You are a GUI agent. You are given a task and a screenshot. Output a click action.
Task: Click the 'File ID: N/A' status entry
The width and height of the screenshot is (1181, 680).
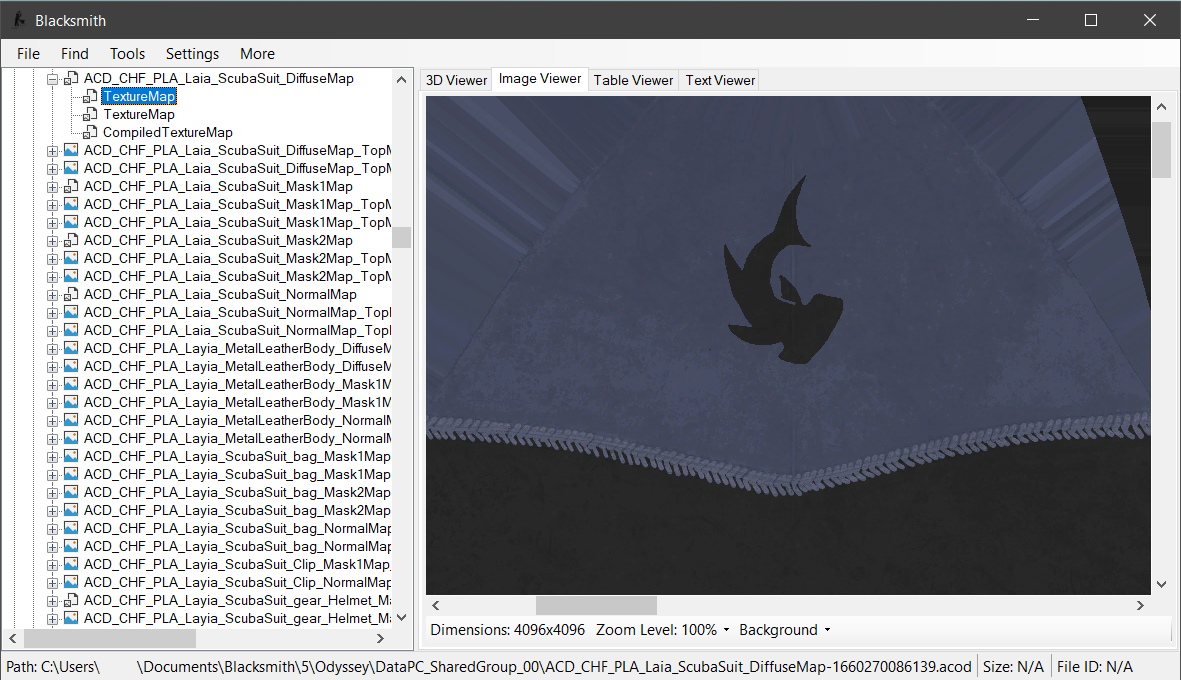(x=1094, y=666)
